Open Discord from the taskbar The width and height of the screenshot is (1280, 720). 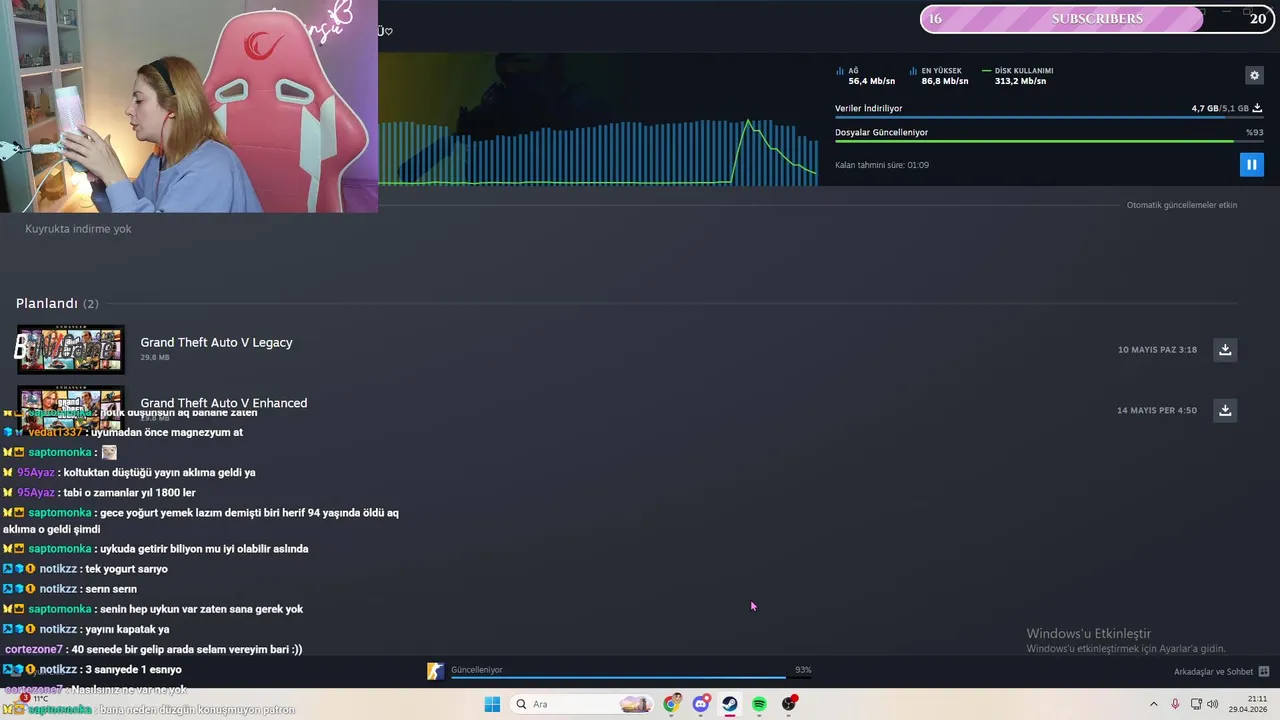[x=701, y=704]
